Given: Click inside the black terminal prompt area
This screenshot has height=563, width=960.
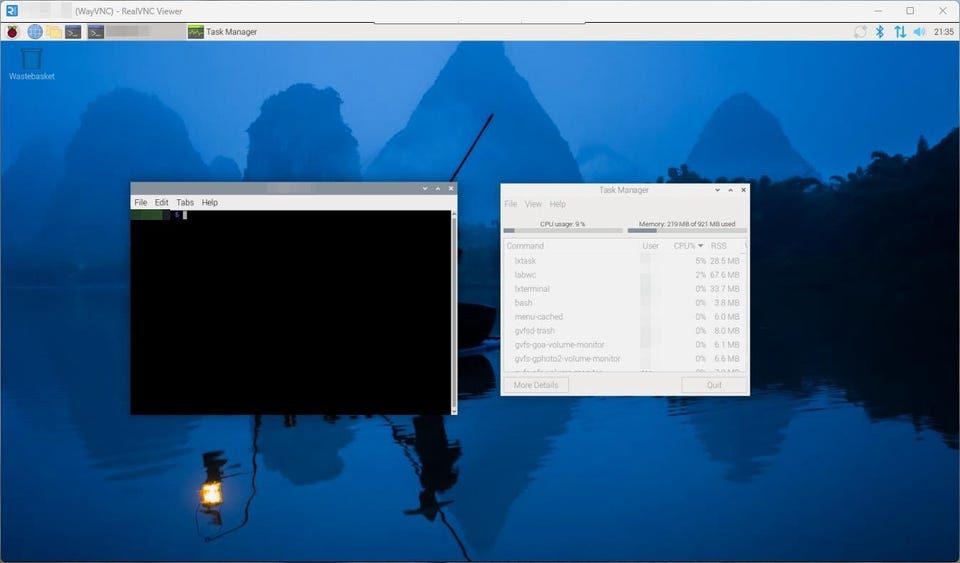Looking at the screenshot, I should coord(291,312).
